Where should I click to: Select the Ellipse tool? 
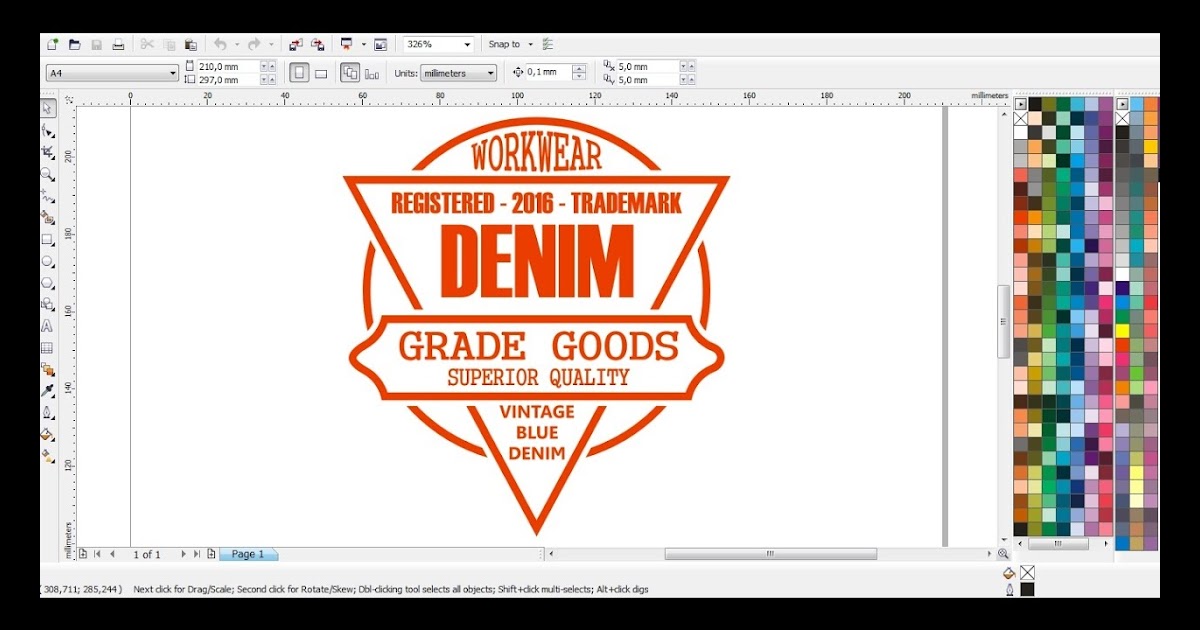(x=47, y=261)
